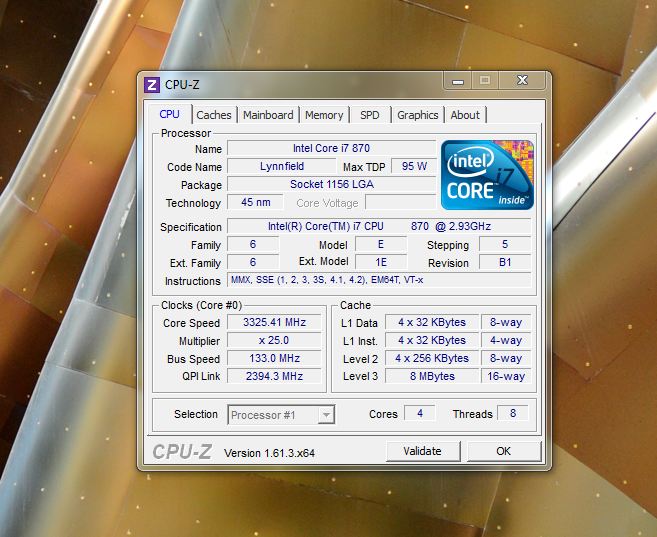Click the Threads value 8
Screen dimensions: 657x537
tap(513, 413)
